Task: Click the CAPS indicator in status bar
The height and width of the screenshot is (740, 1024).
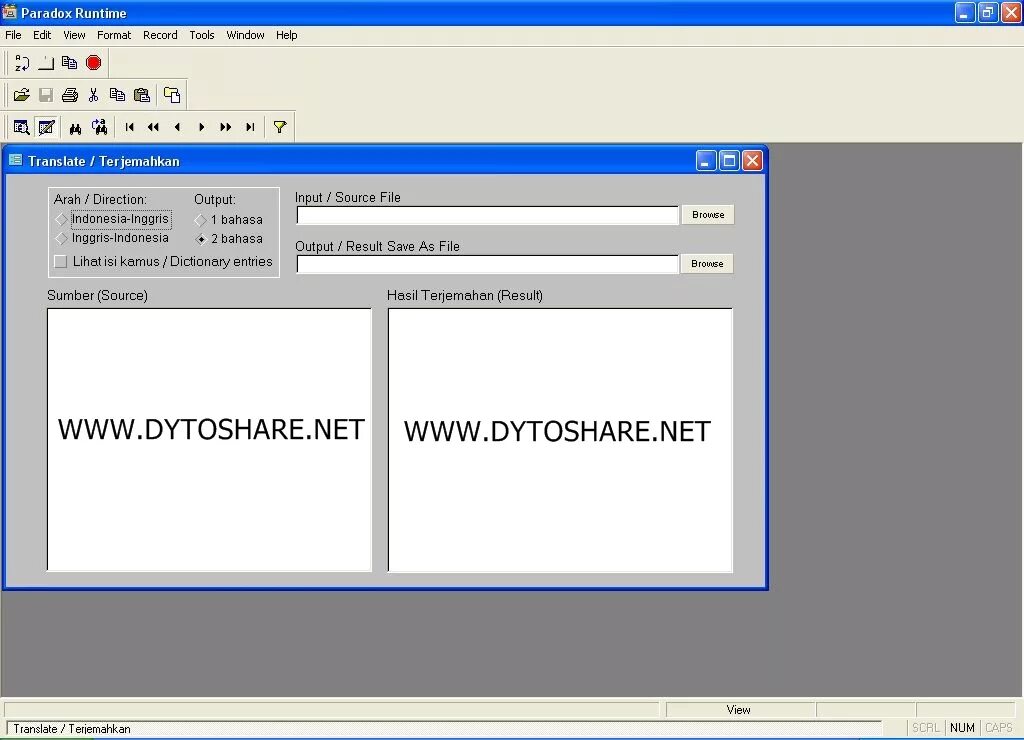Action: coord(999,728)
